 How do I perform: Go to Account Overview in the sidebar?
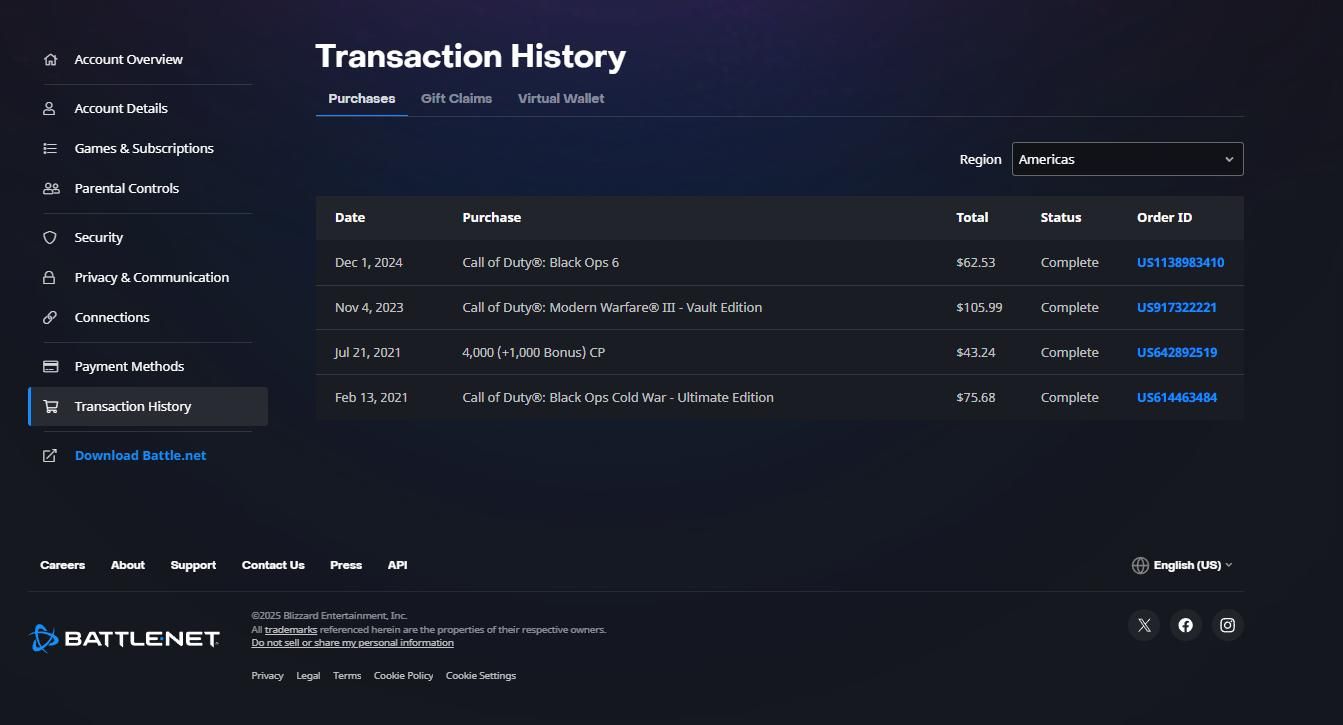[128, 60]
